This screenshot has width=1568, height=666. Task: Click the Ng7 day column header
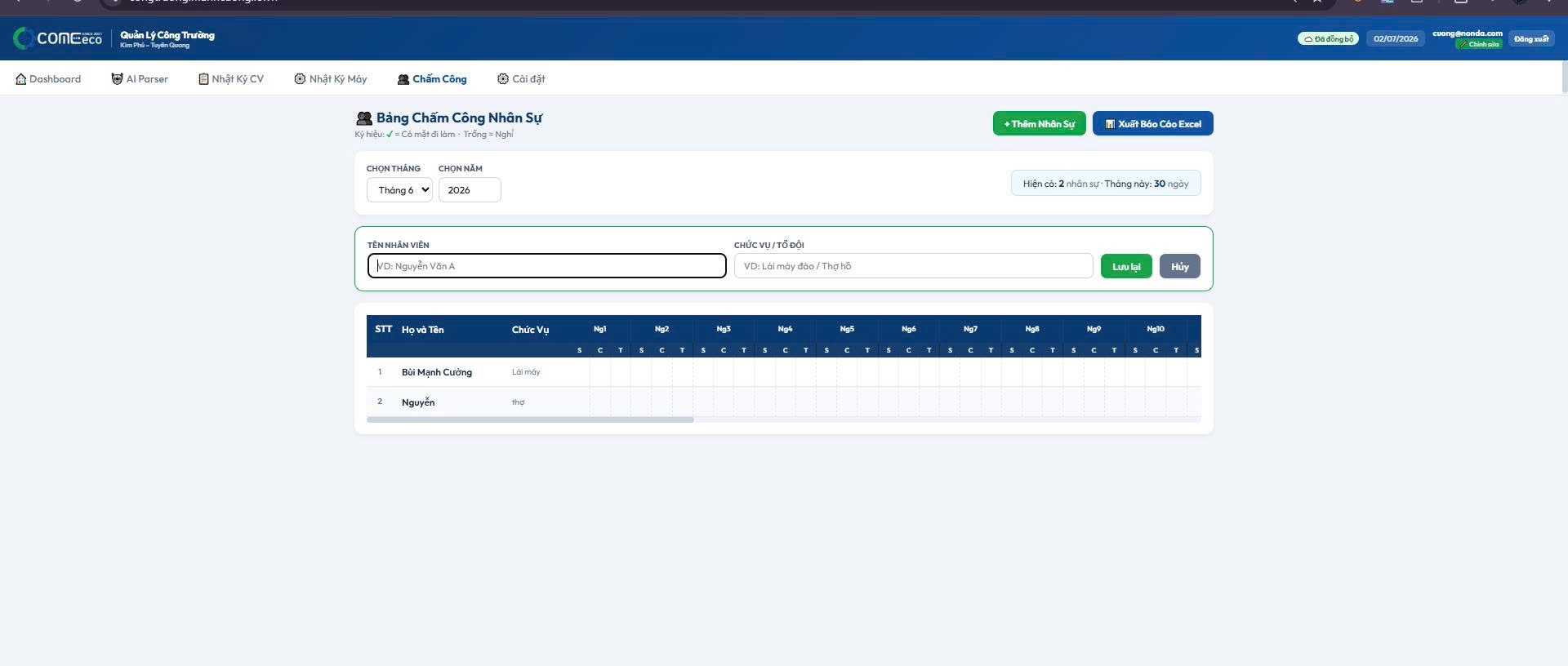pos(970,329)
